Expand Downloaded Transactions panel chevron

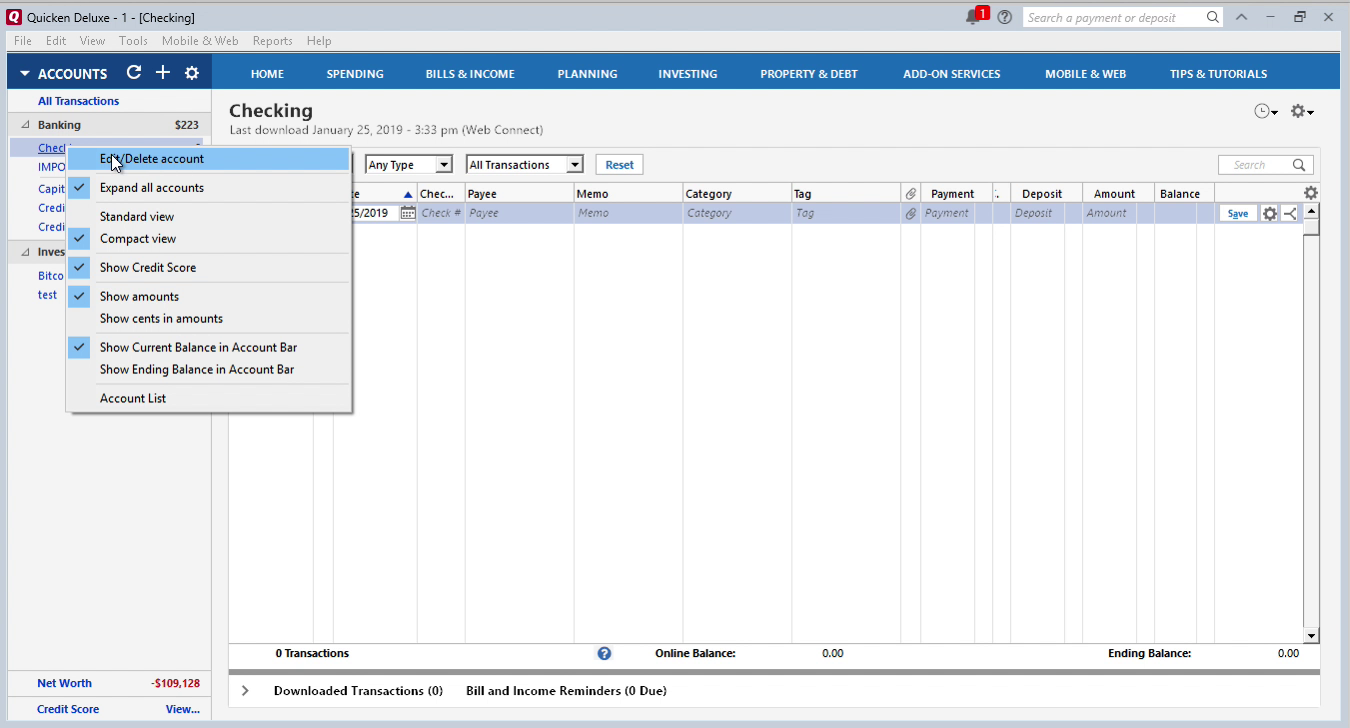click(245, 691)
